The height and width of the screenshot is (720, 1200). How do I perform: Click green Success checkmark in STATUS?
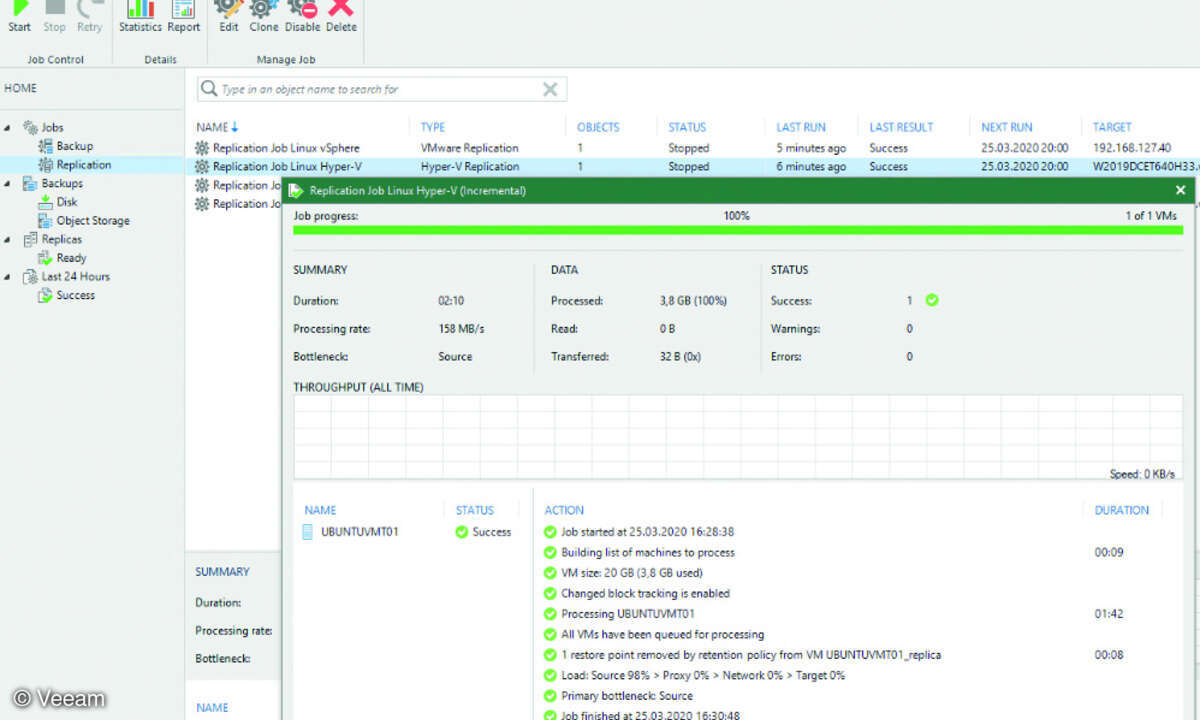pos(932,300)
